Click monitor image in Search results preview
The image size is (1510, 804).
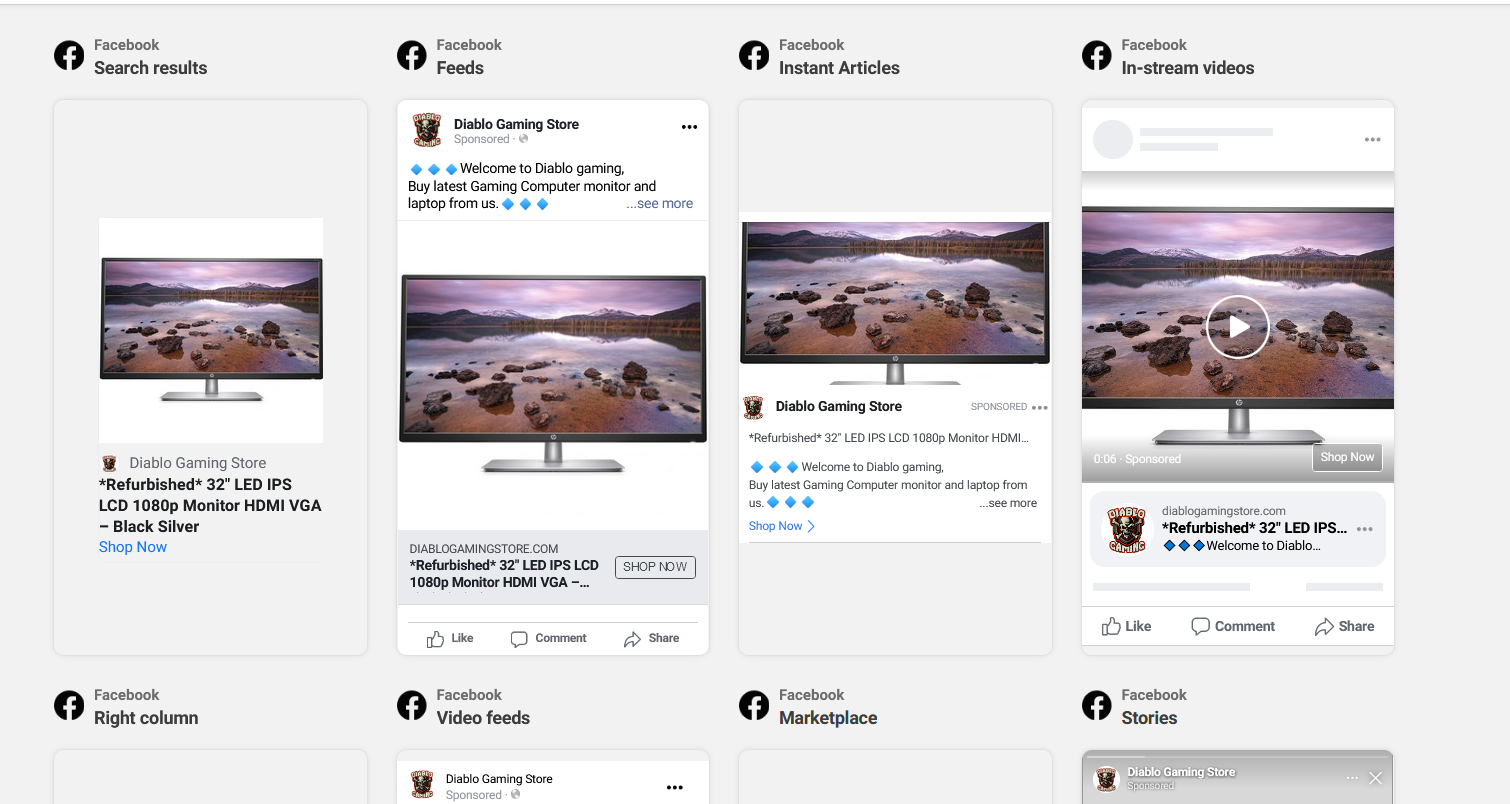tap(211, 330)
